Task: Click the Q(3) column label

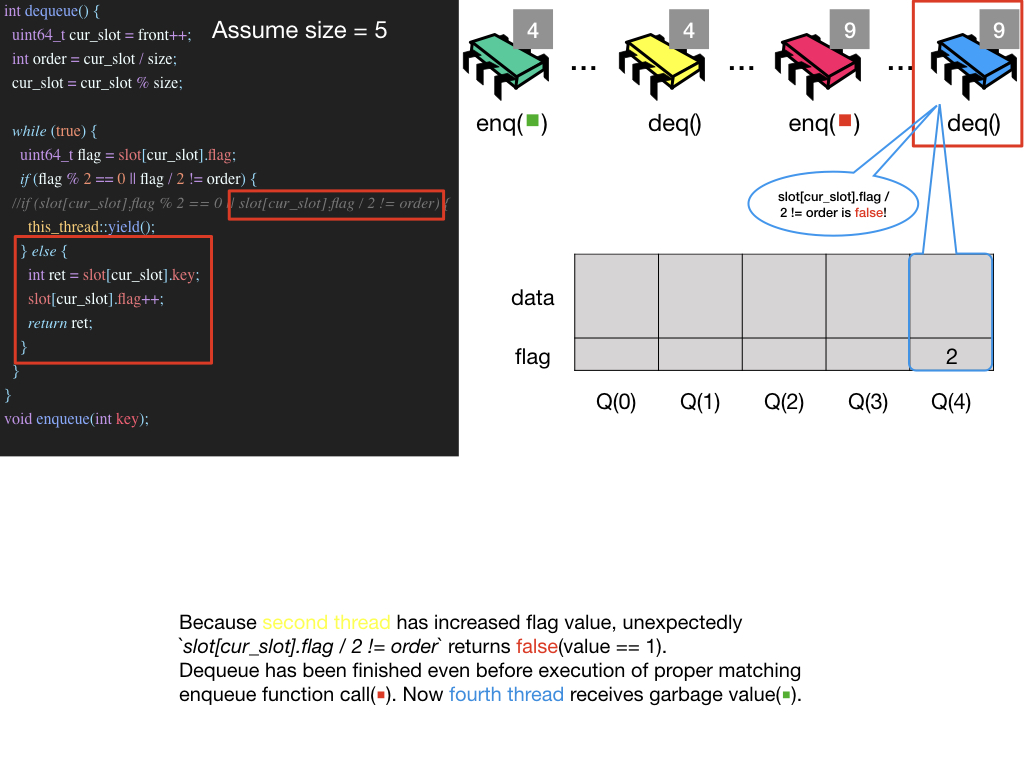Action: point(868,402)
